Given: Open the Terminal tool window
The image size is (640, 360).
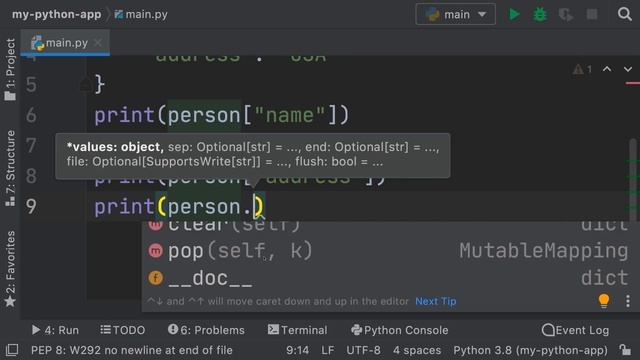Looking at the screenshot, I should point(298,330).
